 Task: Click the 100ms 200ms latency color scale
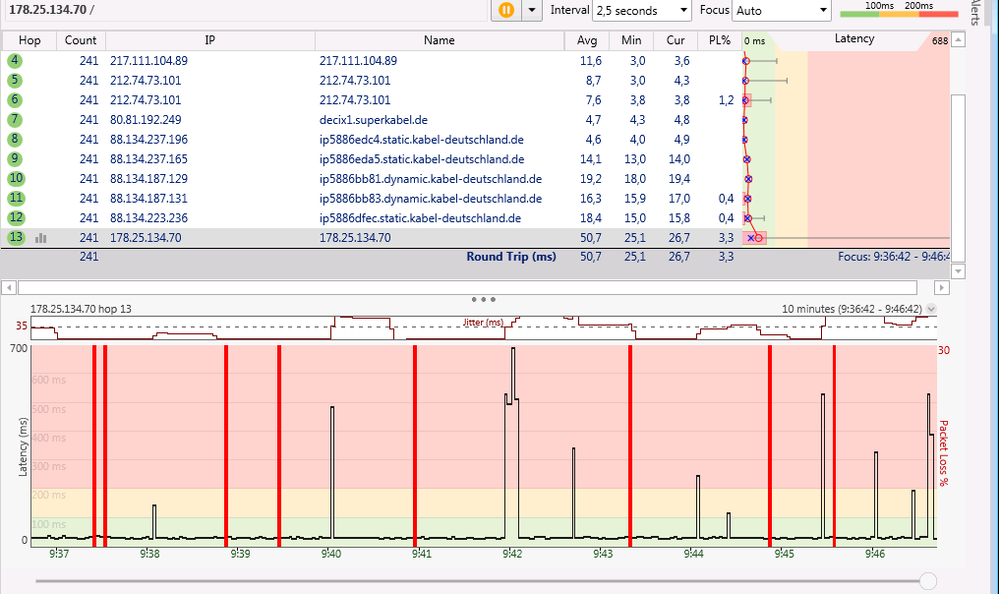[899, 9]
